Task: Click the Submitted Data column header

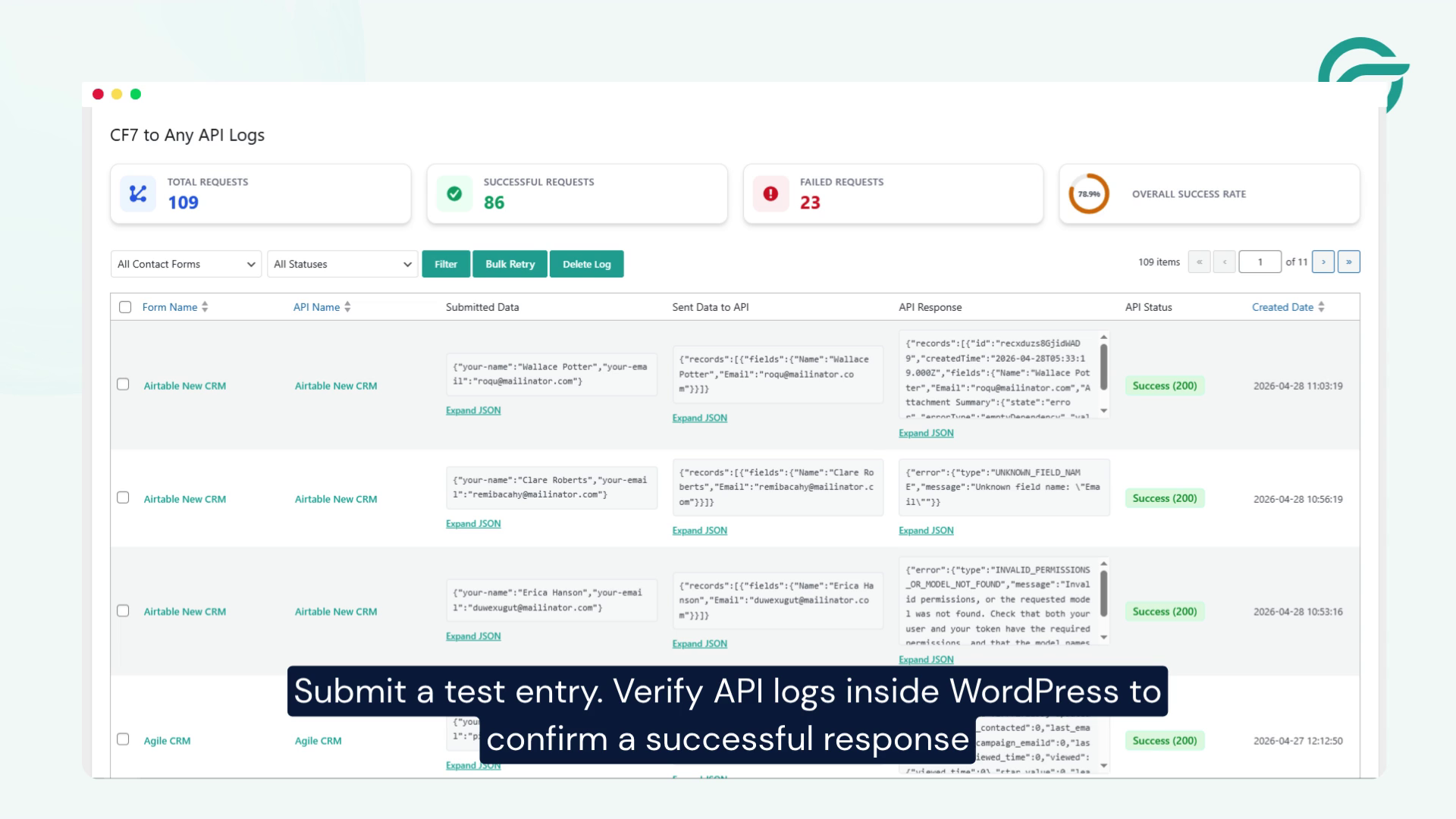Action: (482, 307)
